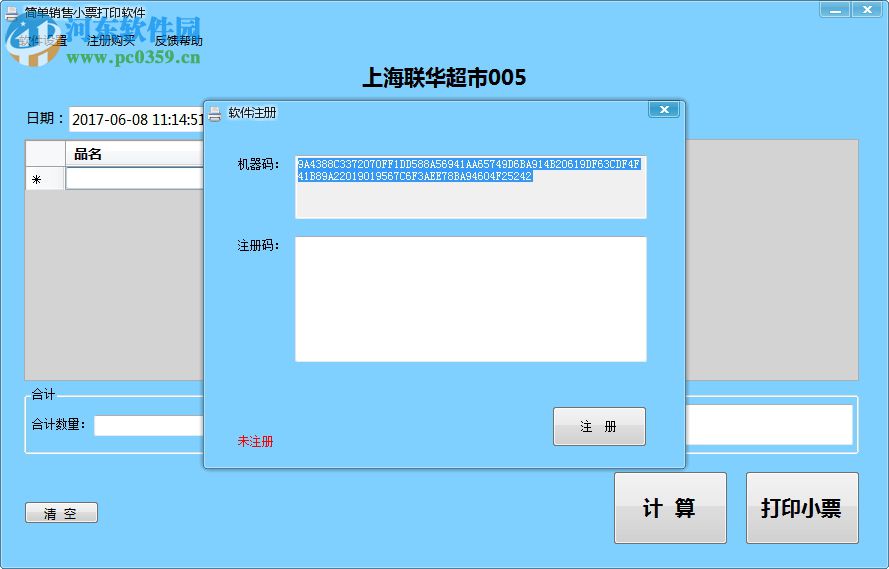Click the red 未注册 status text

[x=255, y=441]
